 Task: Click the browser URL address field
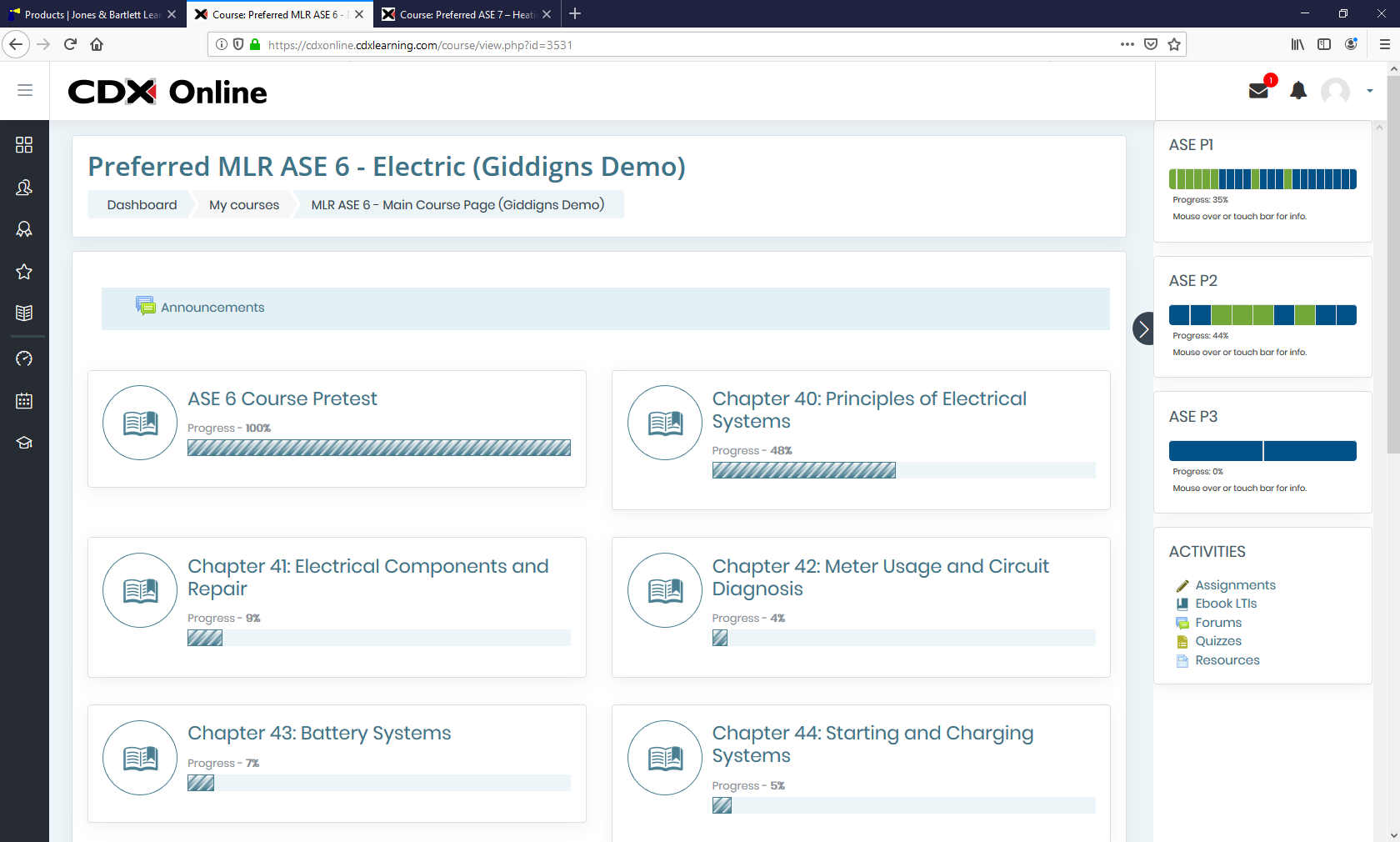coord(667,45)
